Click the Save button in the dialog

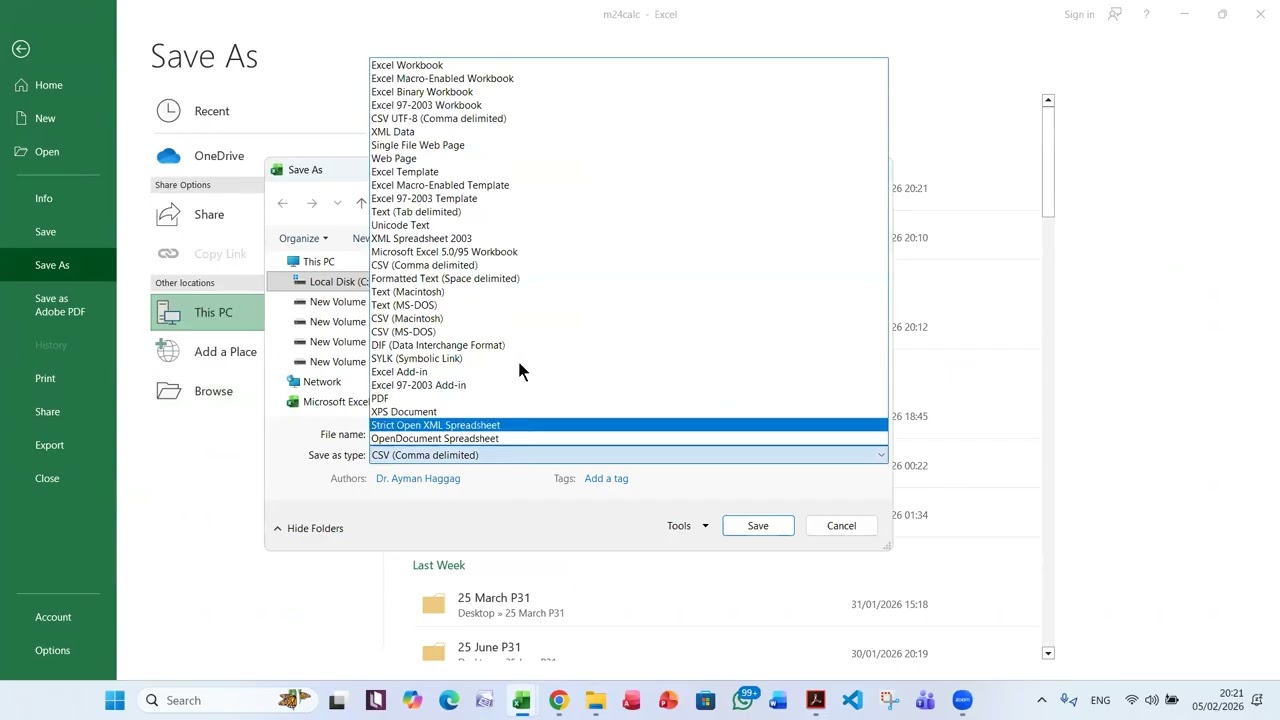[758, 526]
